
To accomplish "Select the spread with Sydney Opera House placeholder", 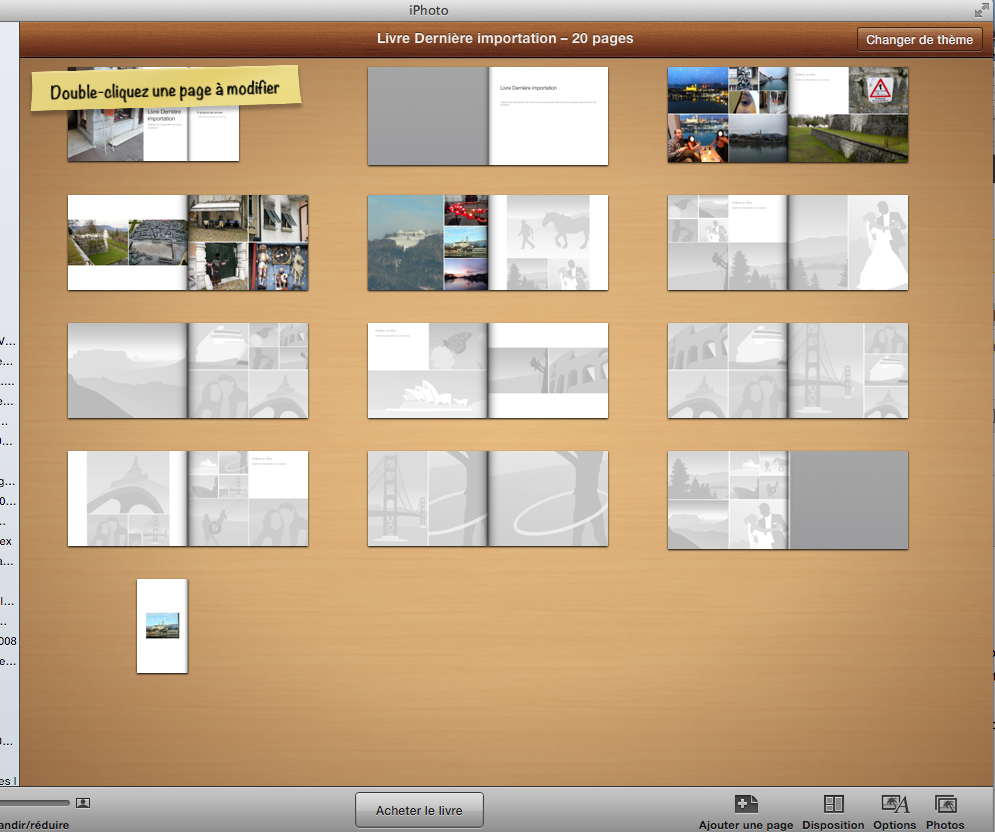I will point(488,370).
